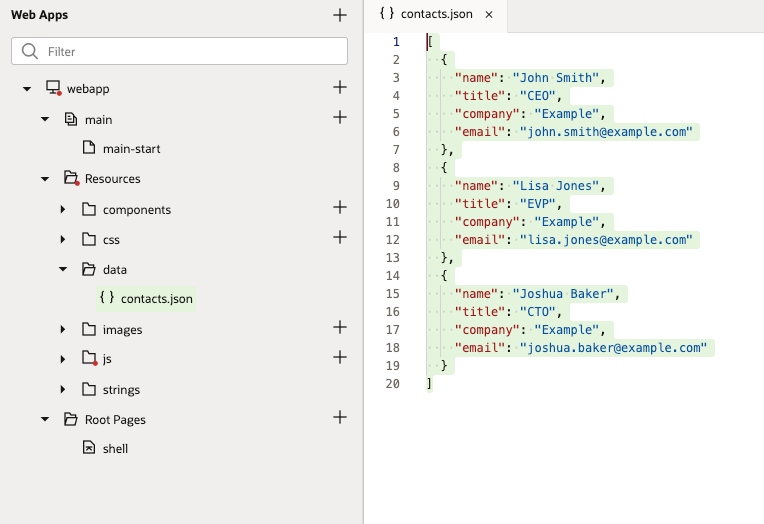The height and width of the screenshot is (524, 764).
Task: Select the Root Pages label
Action: [115, 420]
